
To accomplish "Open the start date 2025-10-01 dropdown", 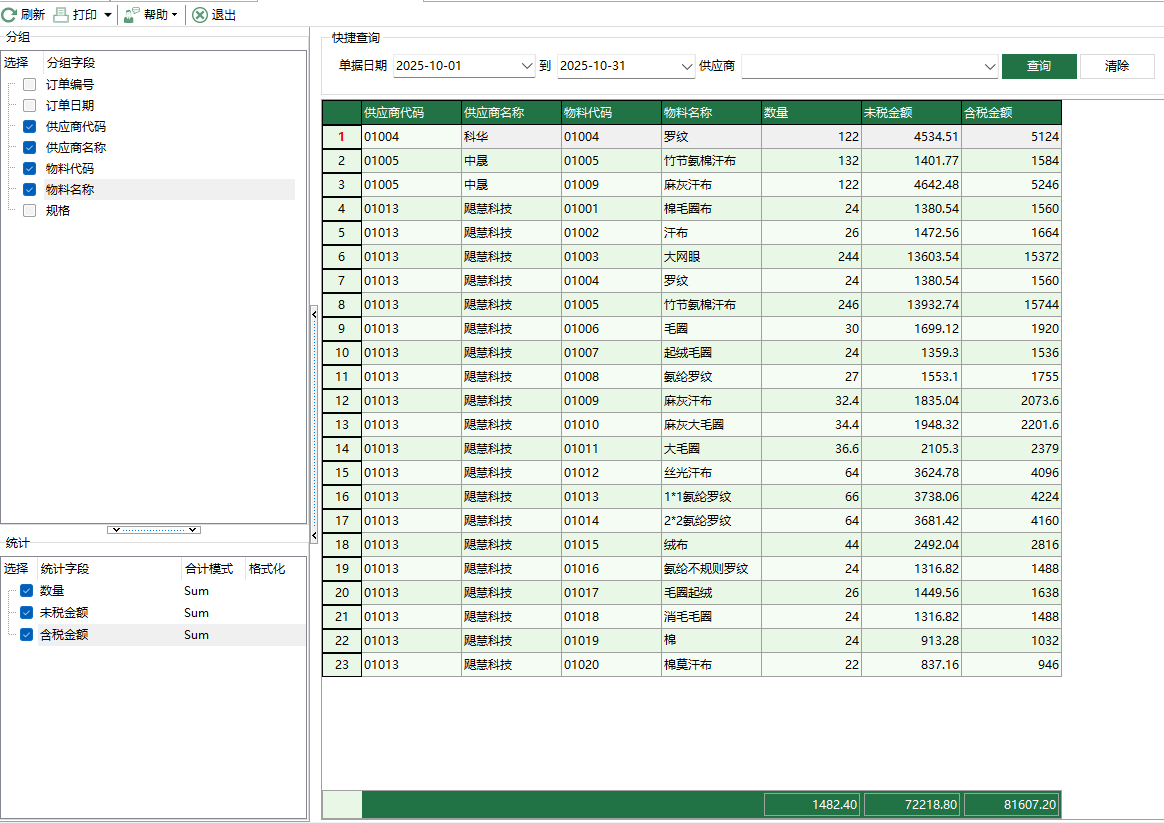I will pyautogui.click(x=528, y=66).
